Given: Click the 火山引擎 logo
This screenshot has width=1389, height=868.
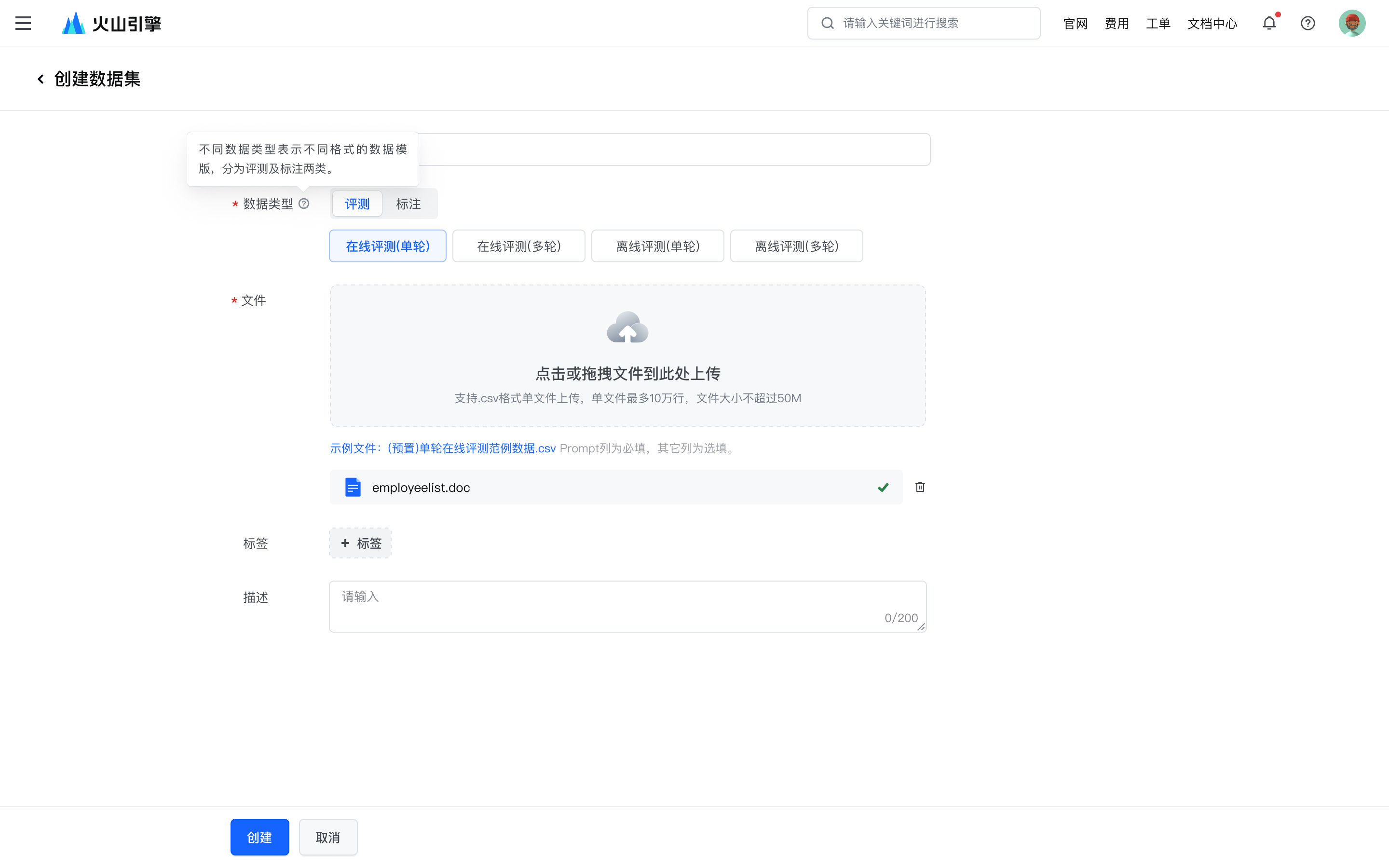Looking at the screenshot, I should click(111, 23).
